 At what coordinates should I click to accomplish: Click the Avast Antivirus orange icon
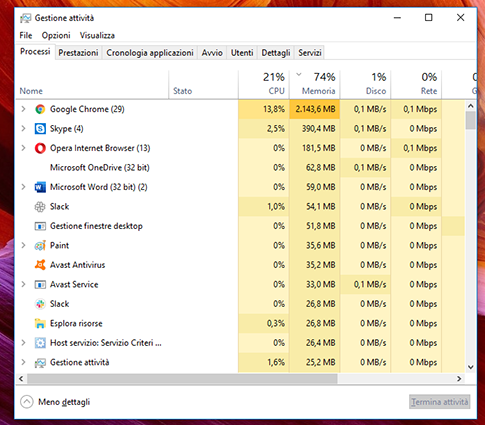(x=40, y=265)
